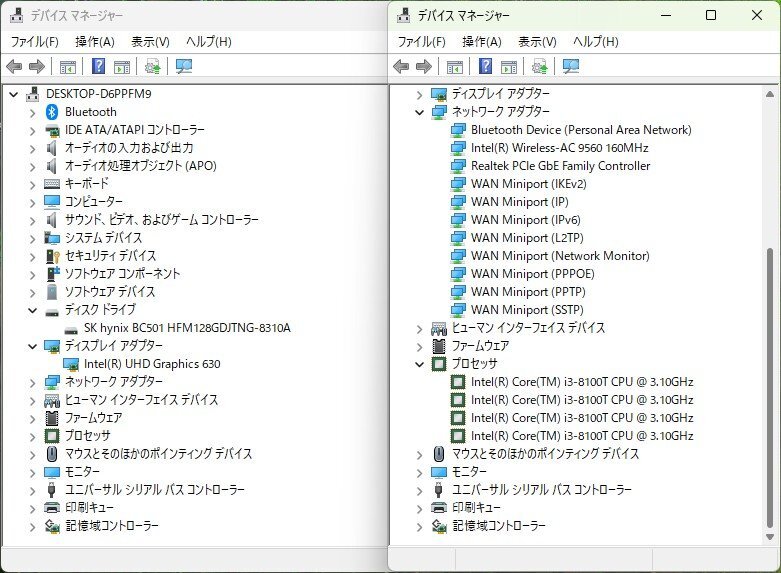Click help question-mark icon in right window

pos(486,66)
